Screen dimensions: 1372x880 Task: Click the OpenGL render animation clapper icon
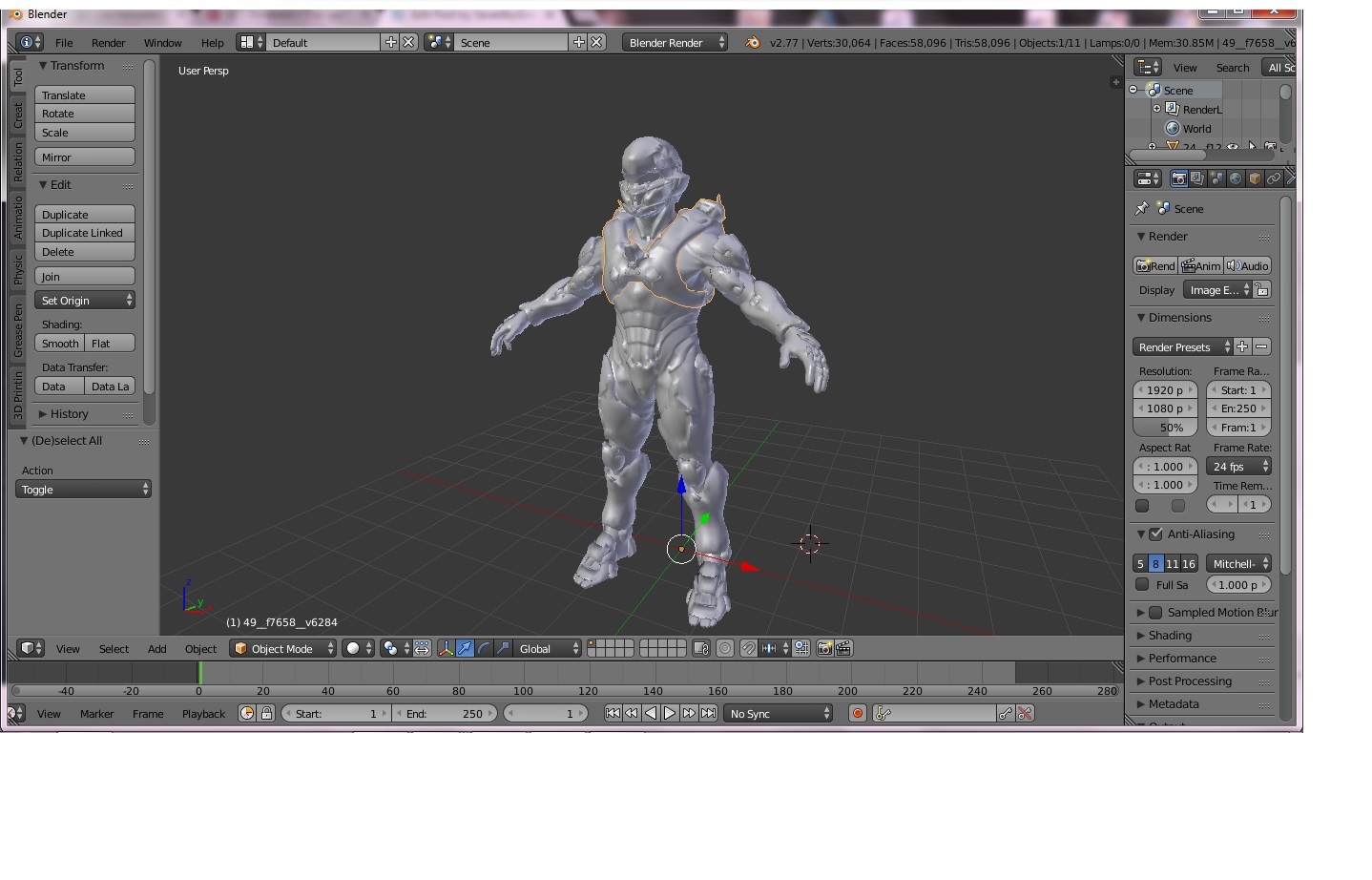(x=843, y=648)
